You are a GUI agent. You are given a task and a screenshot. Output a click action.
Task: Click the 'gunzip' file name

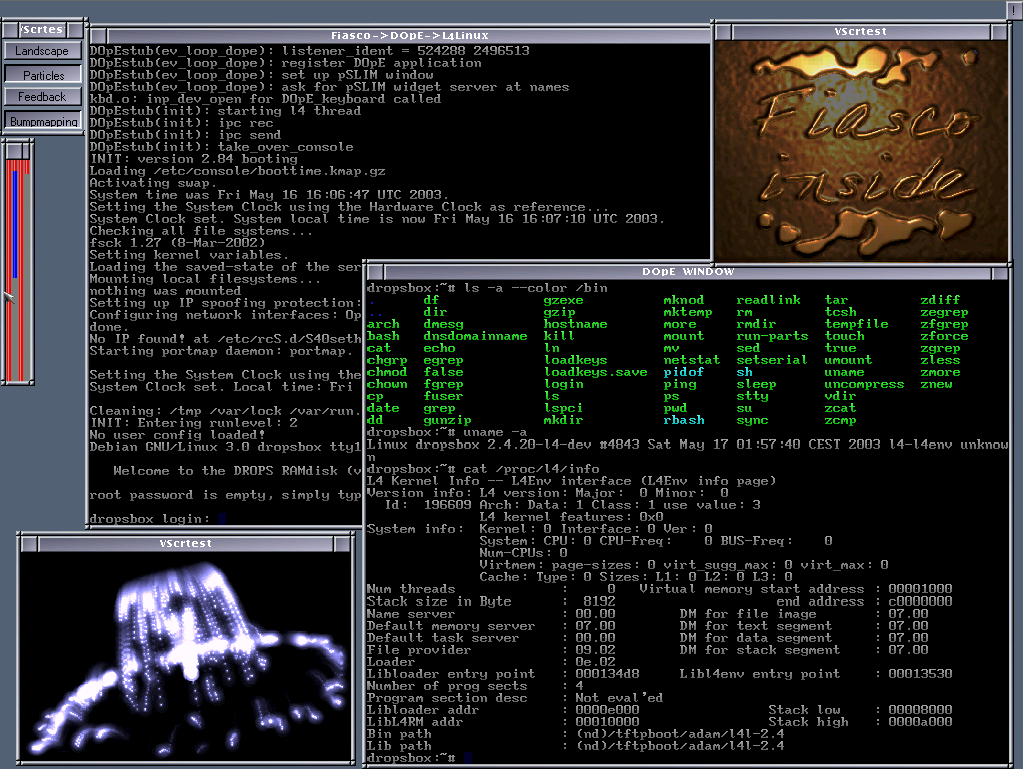(x=447, y=420)
